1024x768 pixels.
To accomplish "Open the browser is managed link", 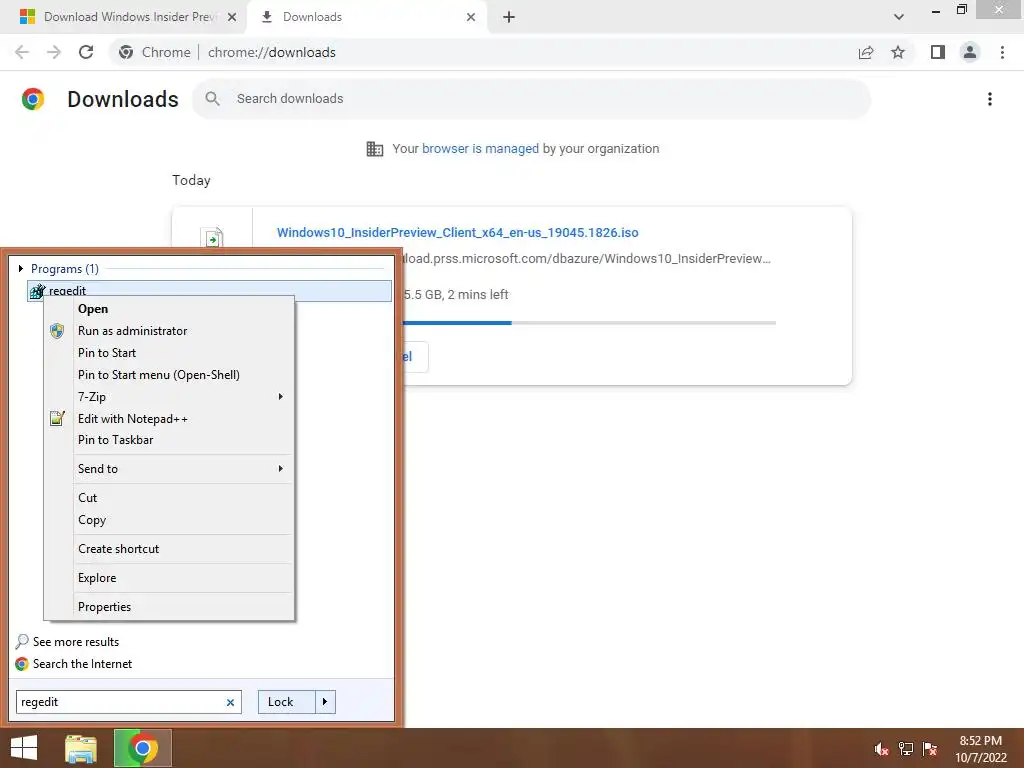I will [x=480, y=149].
